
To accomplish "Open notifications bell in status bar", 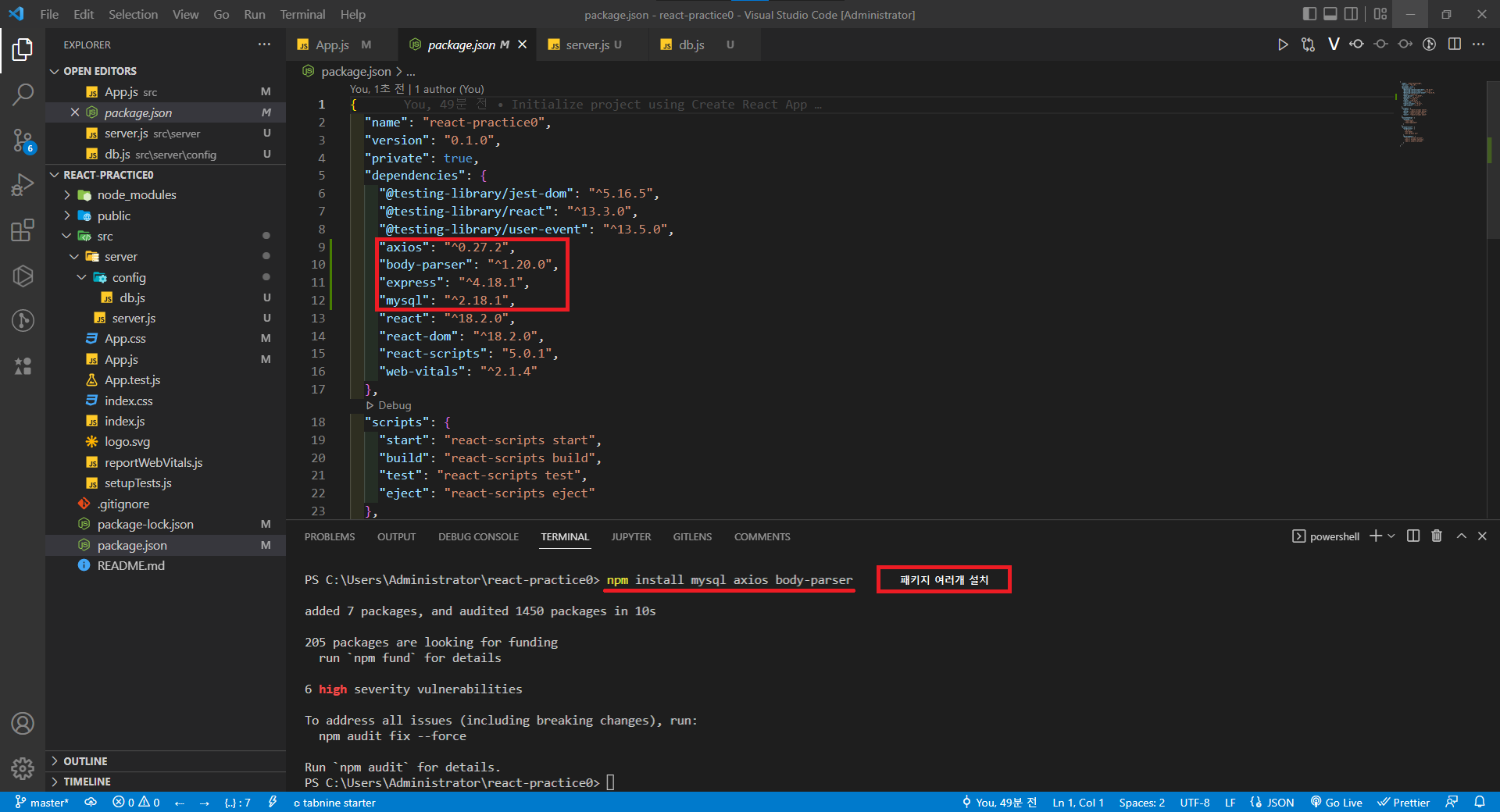I will 1480,803.
